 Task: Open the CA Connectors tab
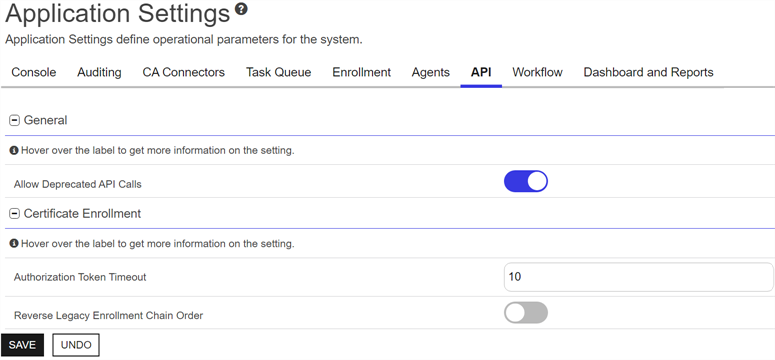pyautogui.click(x=183, y=72)
